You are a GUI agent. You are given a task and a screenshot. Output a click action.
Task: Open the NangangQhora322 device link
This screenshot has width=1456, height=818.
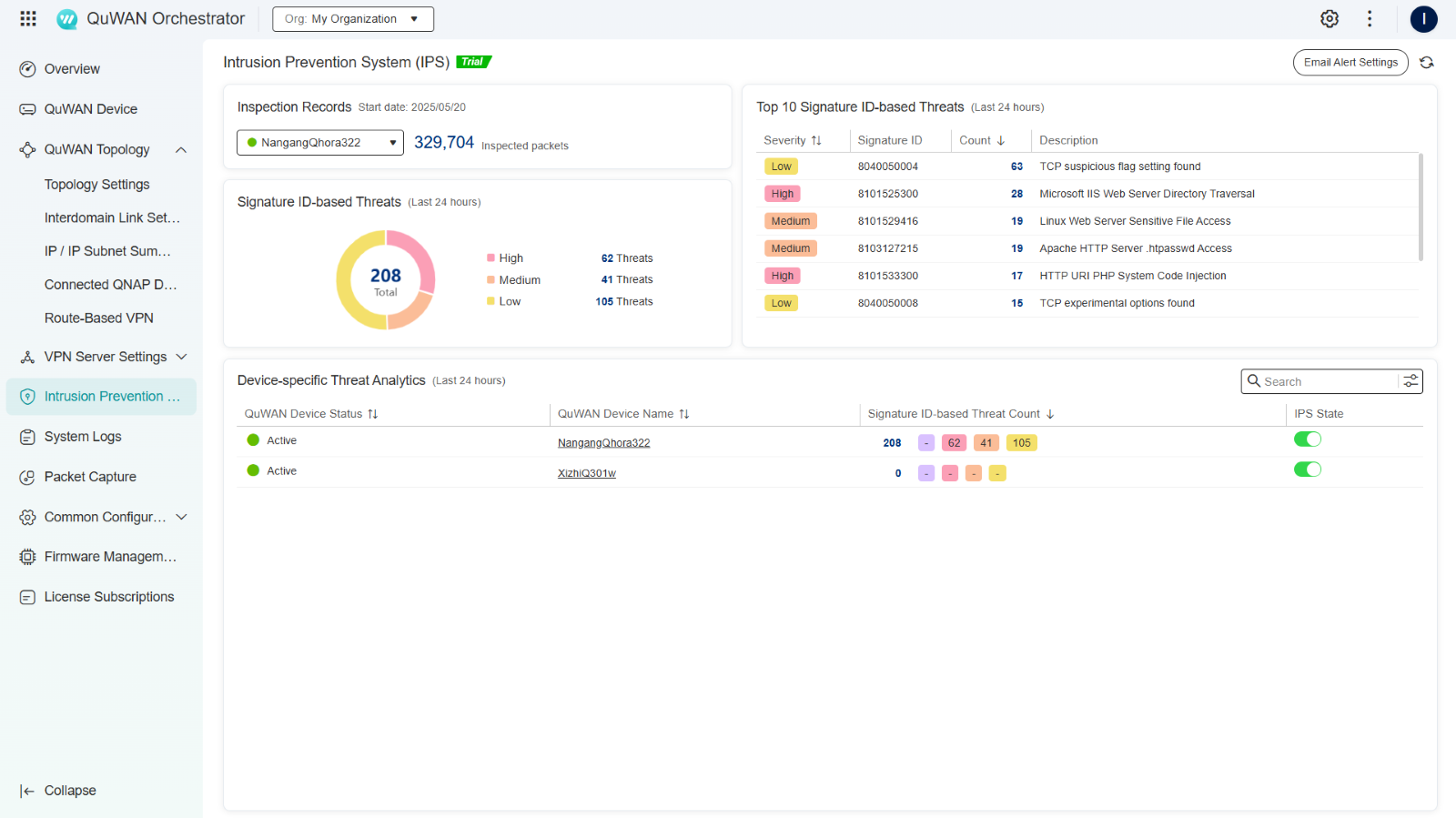click(x=604, y=443)
